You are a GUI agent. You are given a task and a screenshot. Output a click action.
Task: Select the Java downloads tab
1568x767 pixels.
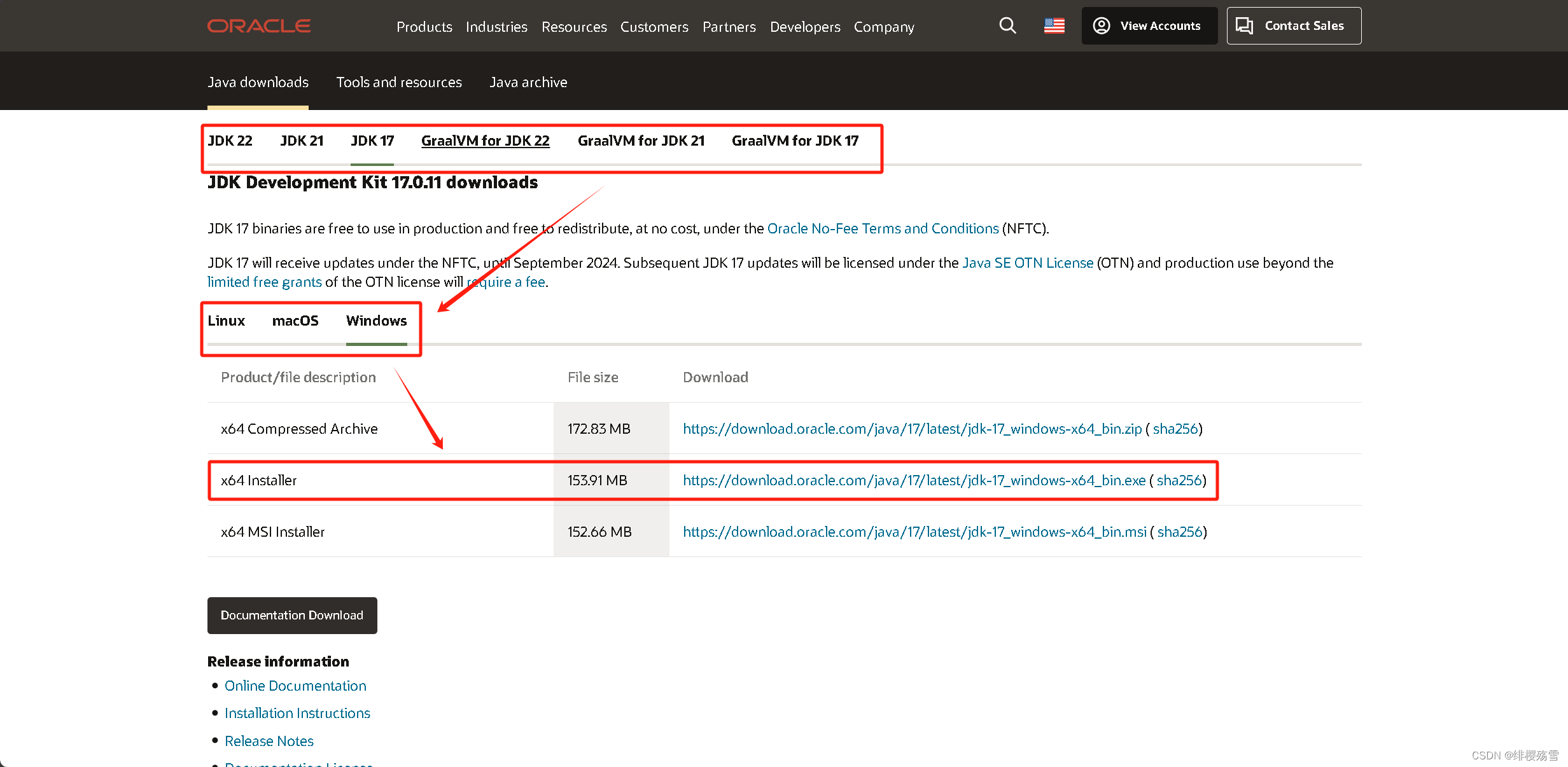(x=258, y=82)
